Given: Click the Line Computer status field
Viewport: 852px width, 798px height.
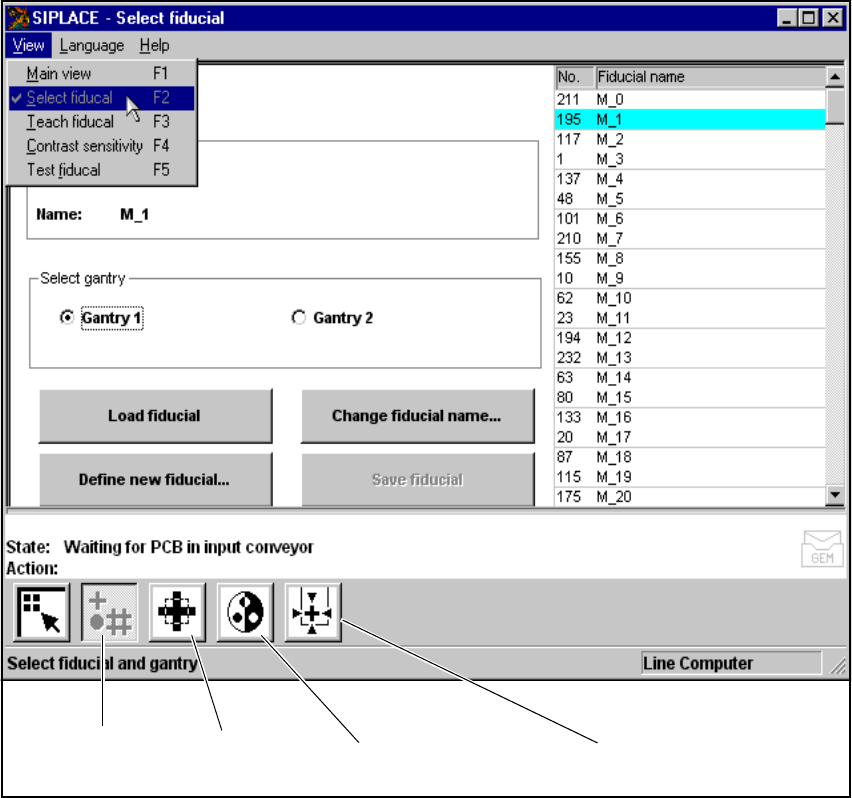Looking at the screenshot, I should coord(731,663).
